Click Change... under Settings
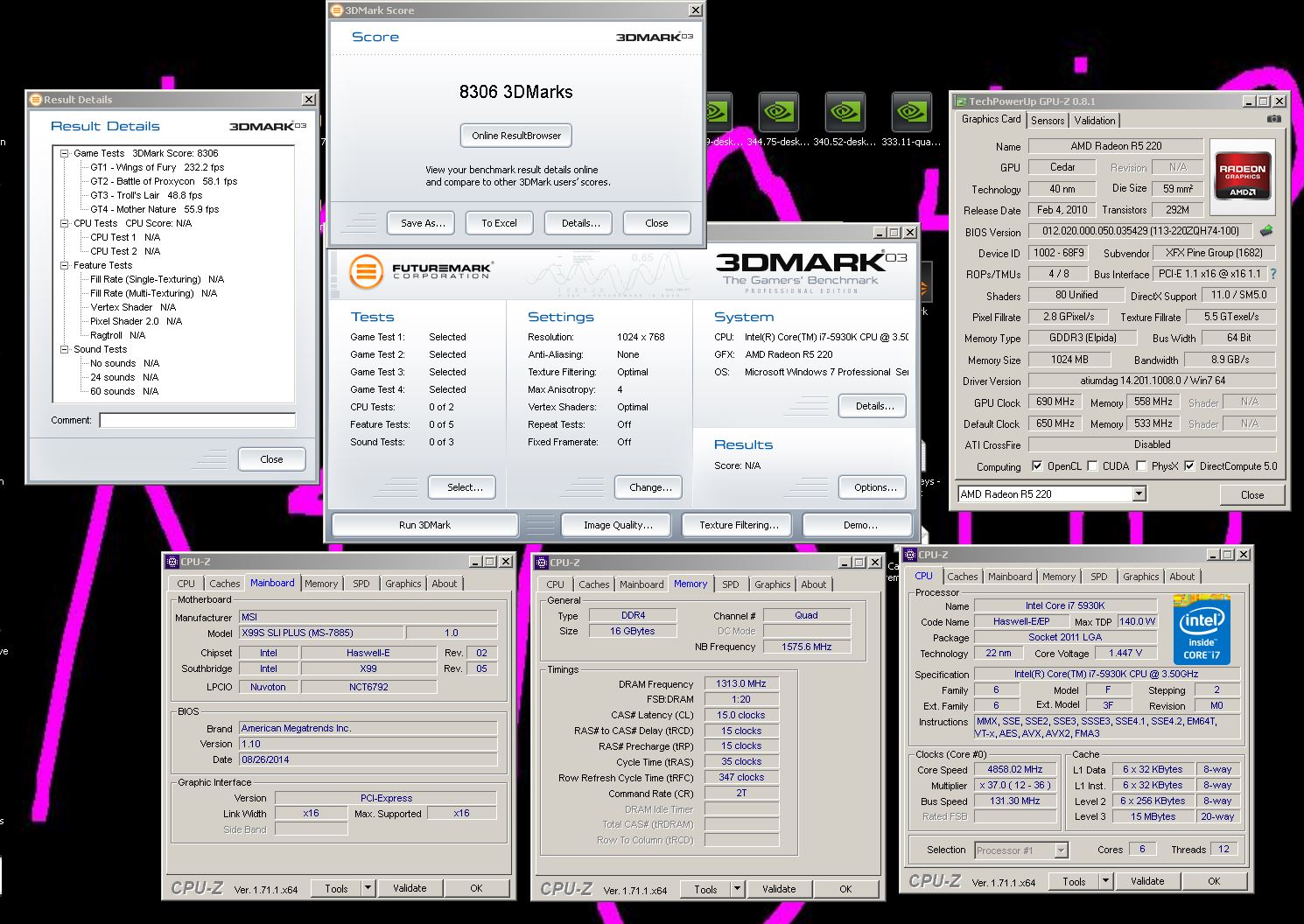 pyautogui.click(x=650, y=487)
